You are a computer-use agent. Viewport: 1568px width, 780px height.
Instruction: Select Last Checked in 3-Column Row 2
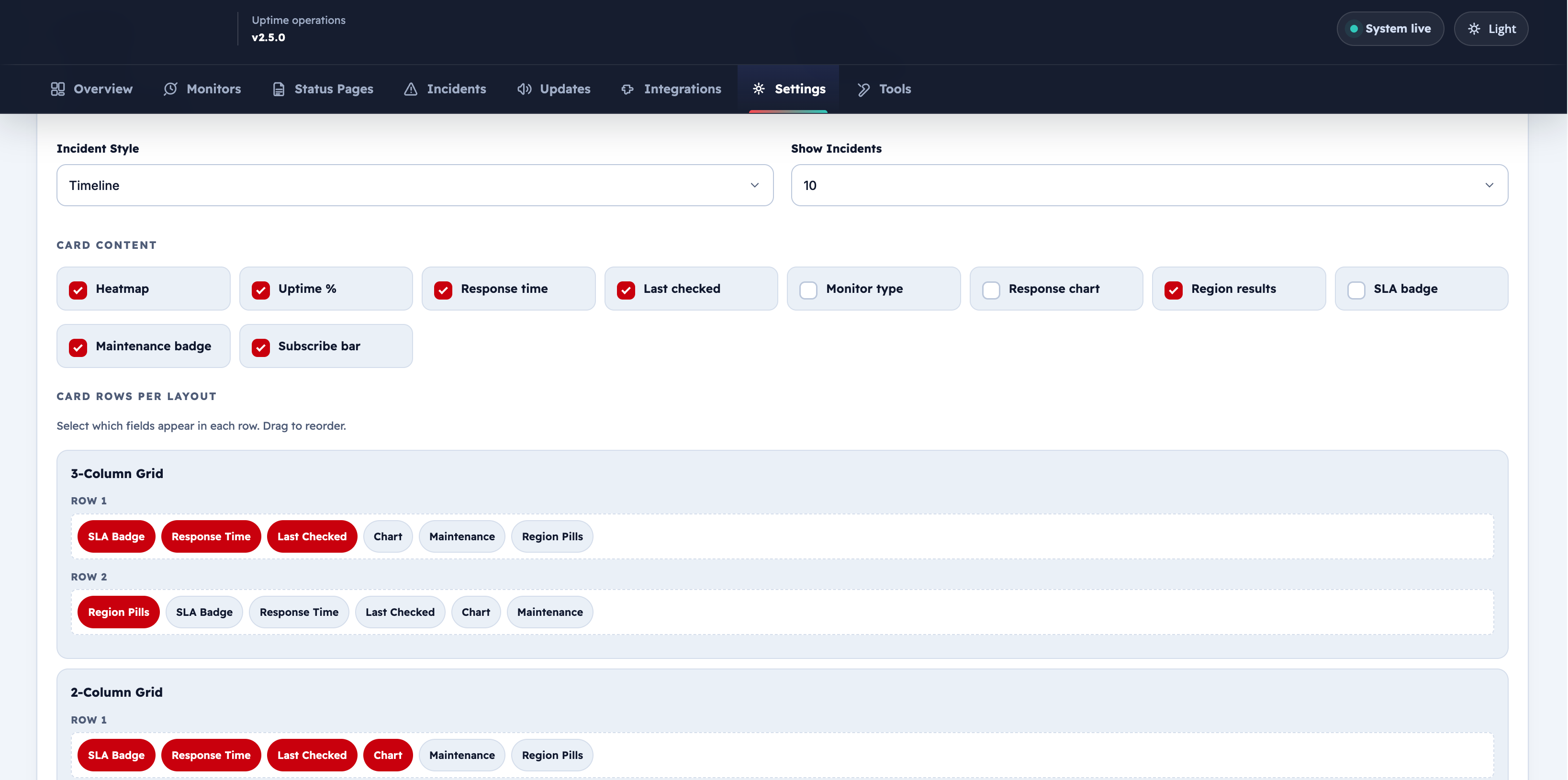[x=400, y=612]
